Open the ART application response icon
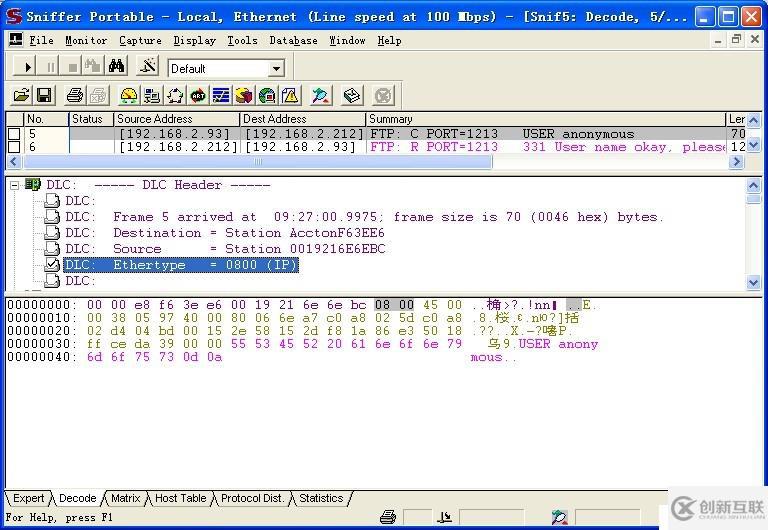Image resolution: width=768 pixels, height=530 pixels. [x=198, y=95]
